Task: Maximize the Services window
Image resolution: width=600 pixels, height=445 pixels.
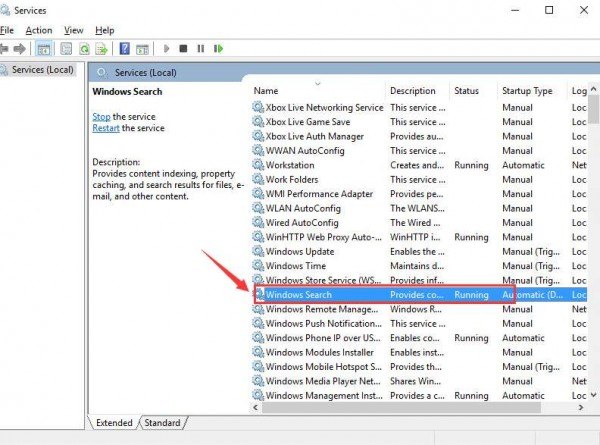Action: pos(549,10)
